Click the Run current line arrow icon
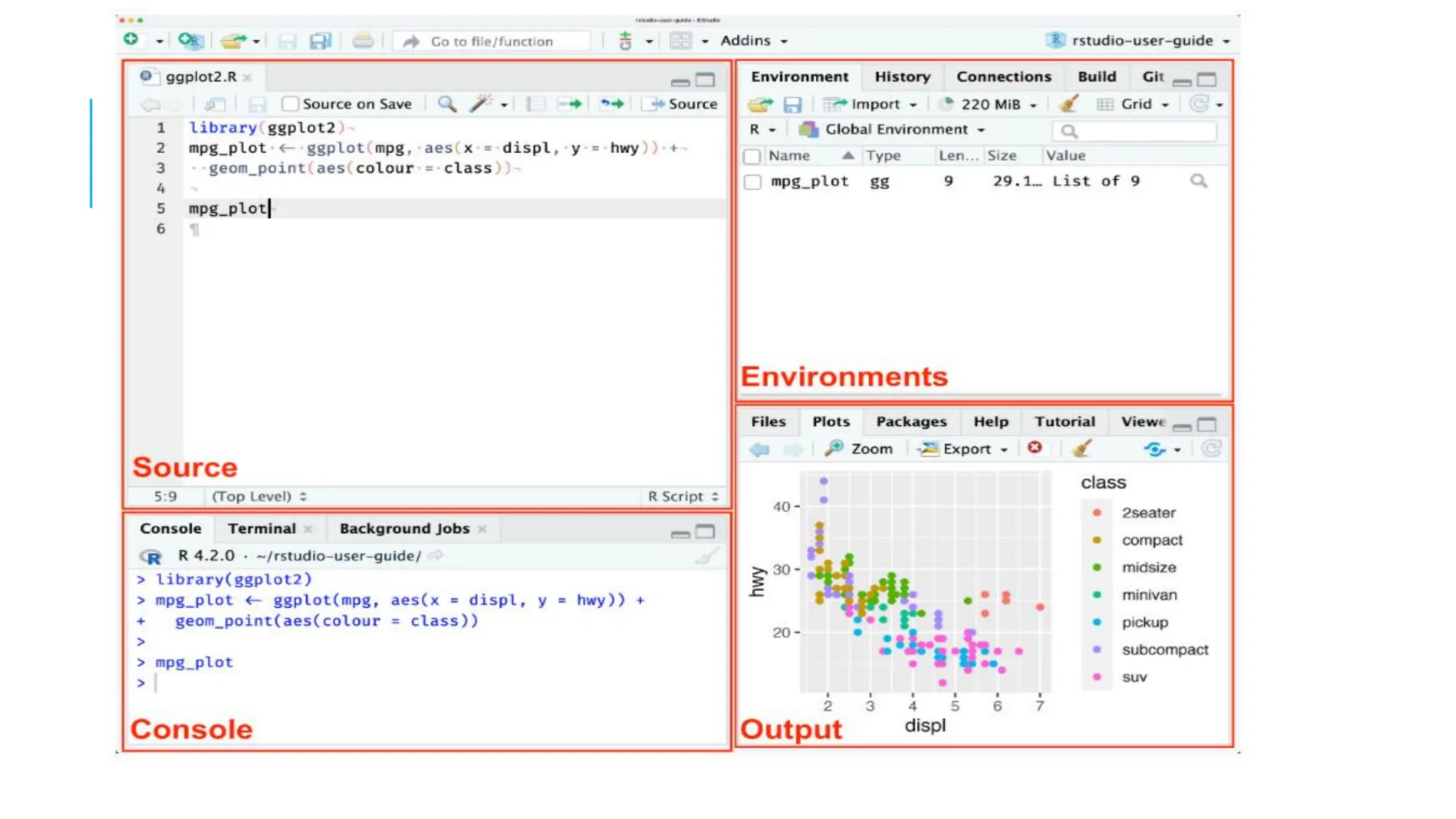This screenshot has height=819, width=1456. (x=570, y=104)
